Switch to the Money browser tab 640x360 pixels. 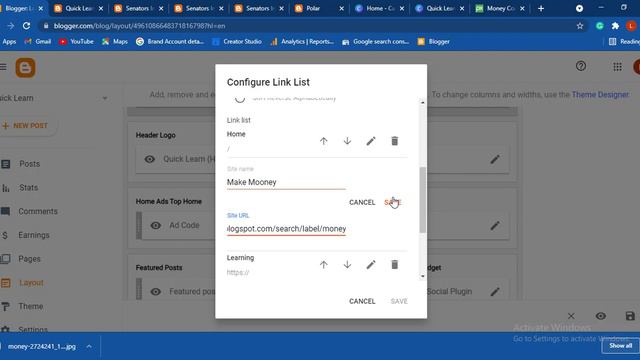coord(500,8)
